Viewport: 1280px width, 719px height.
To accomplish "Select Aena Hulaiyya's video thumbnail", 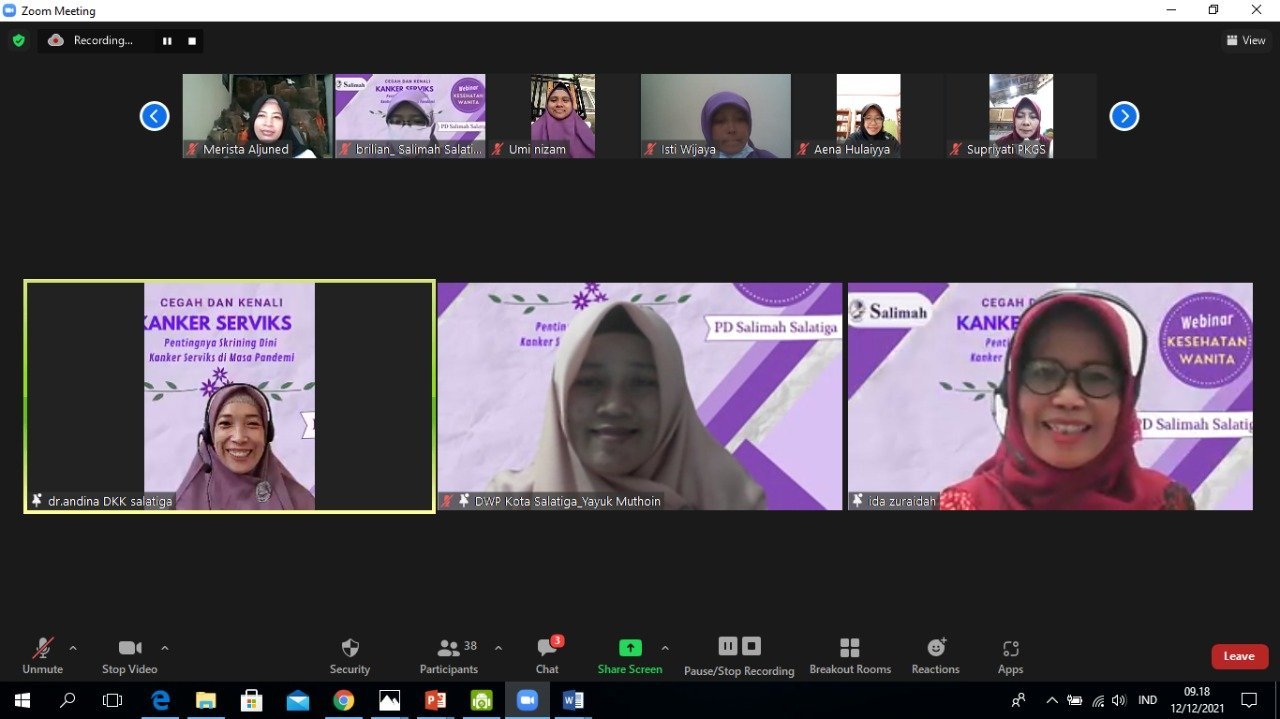I will [x=868, y=116].
